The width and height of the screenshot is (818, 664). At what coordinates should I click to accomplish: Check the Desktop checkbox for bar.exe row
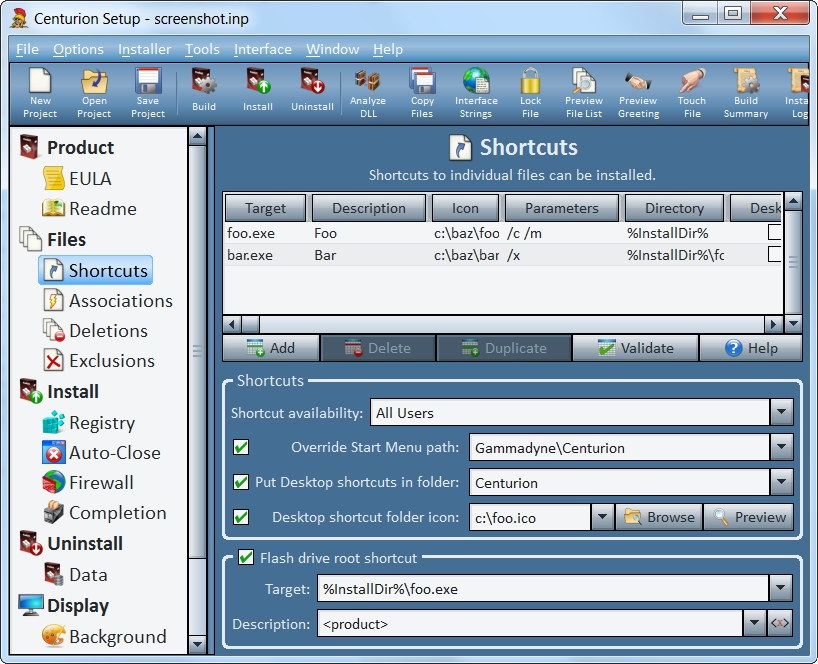[775, 255]
